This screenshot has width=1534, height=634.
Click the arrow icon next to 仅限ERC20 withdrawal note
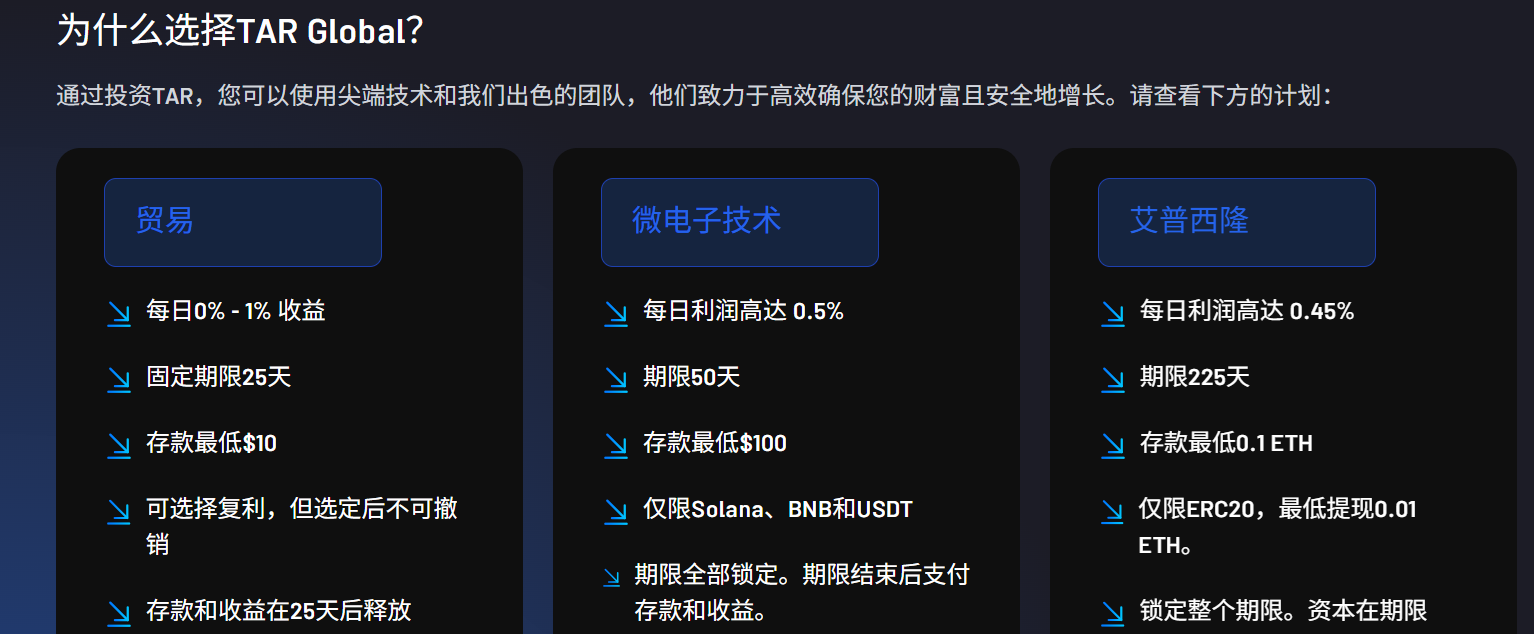1113,512
